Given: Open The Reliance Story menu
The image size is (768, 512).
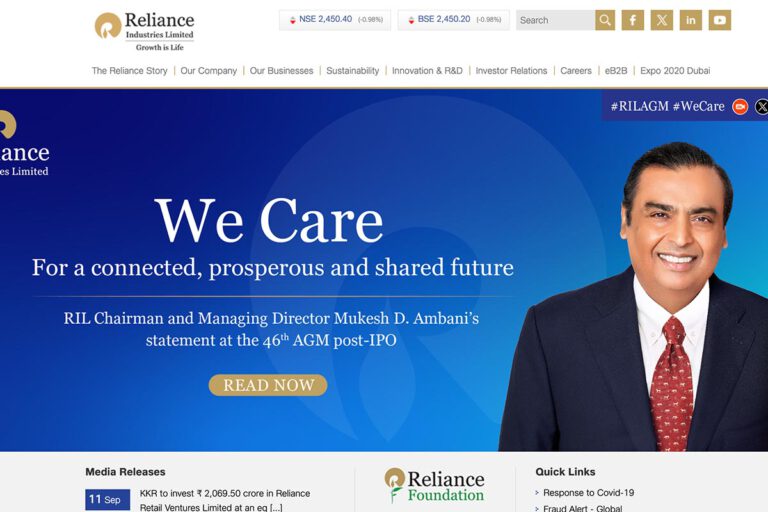Looking at the screenshot, I should pos(129,71).
